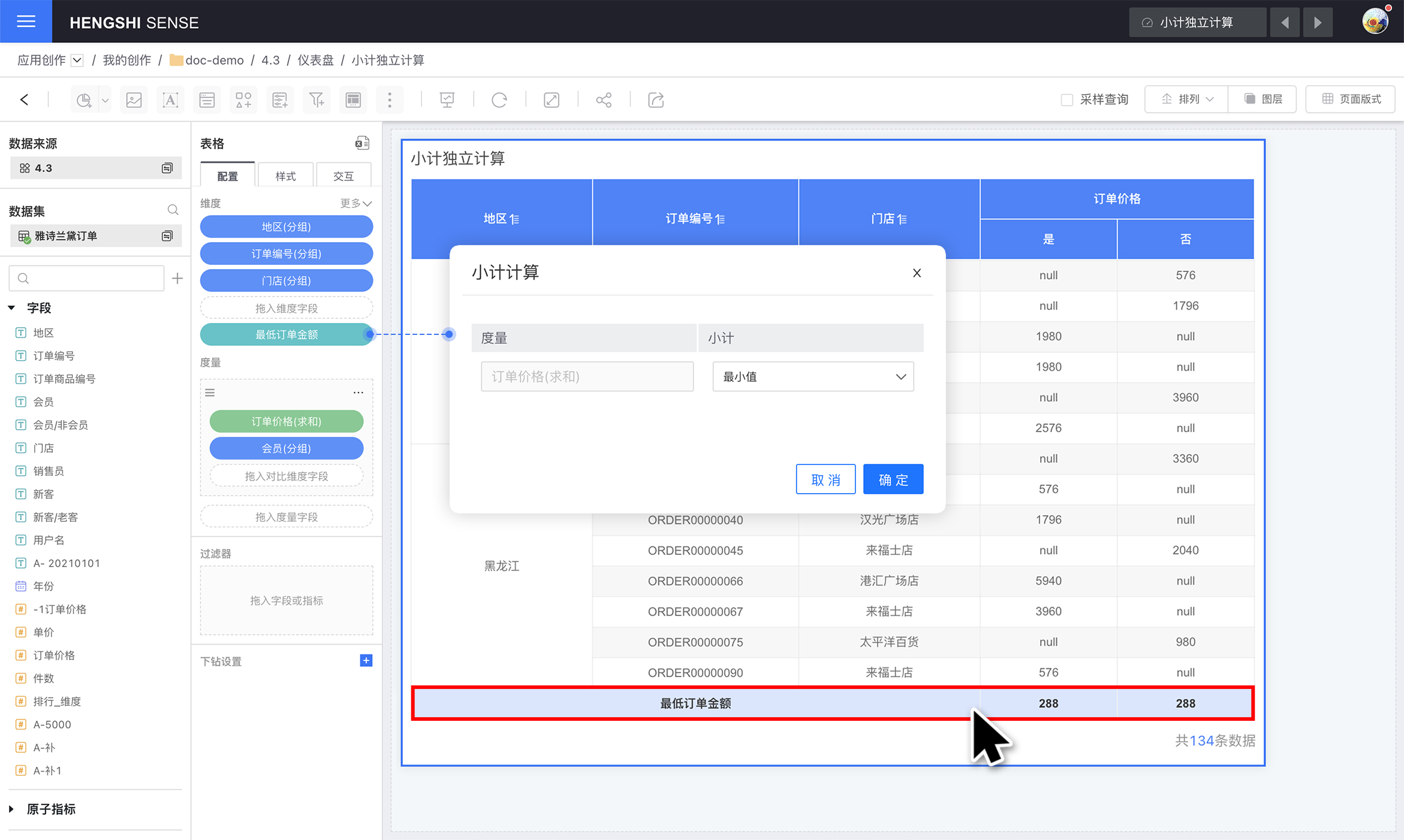The height and width of the screenshot is (840, 1404).
Task: Open the 最小值 aggregation dropdown
Action: click(811, 376)
